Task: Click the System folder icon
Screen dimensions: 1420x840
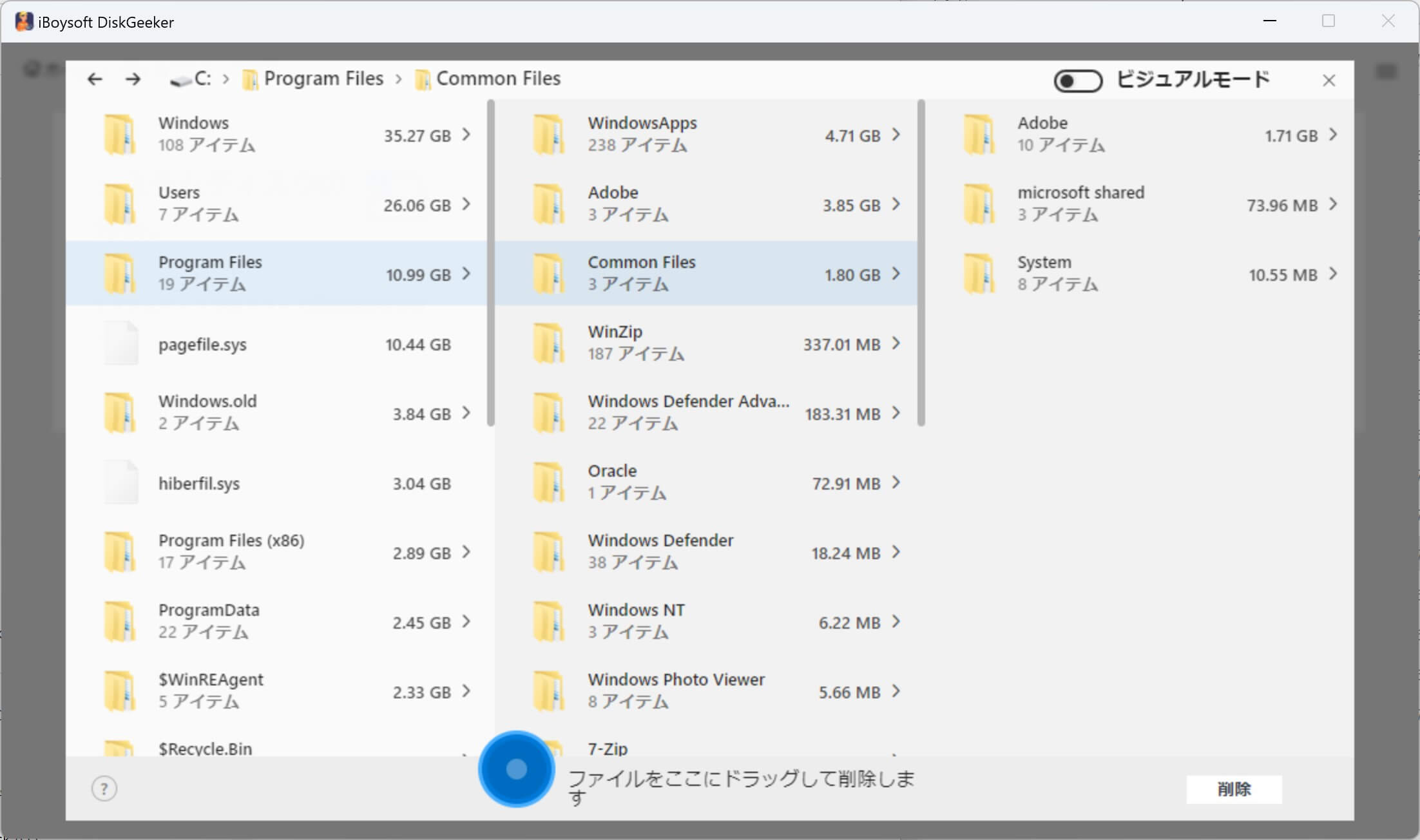Action: (x=979, y=273)
